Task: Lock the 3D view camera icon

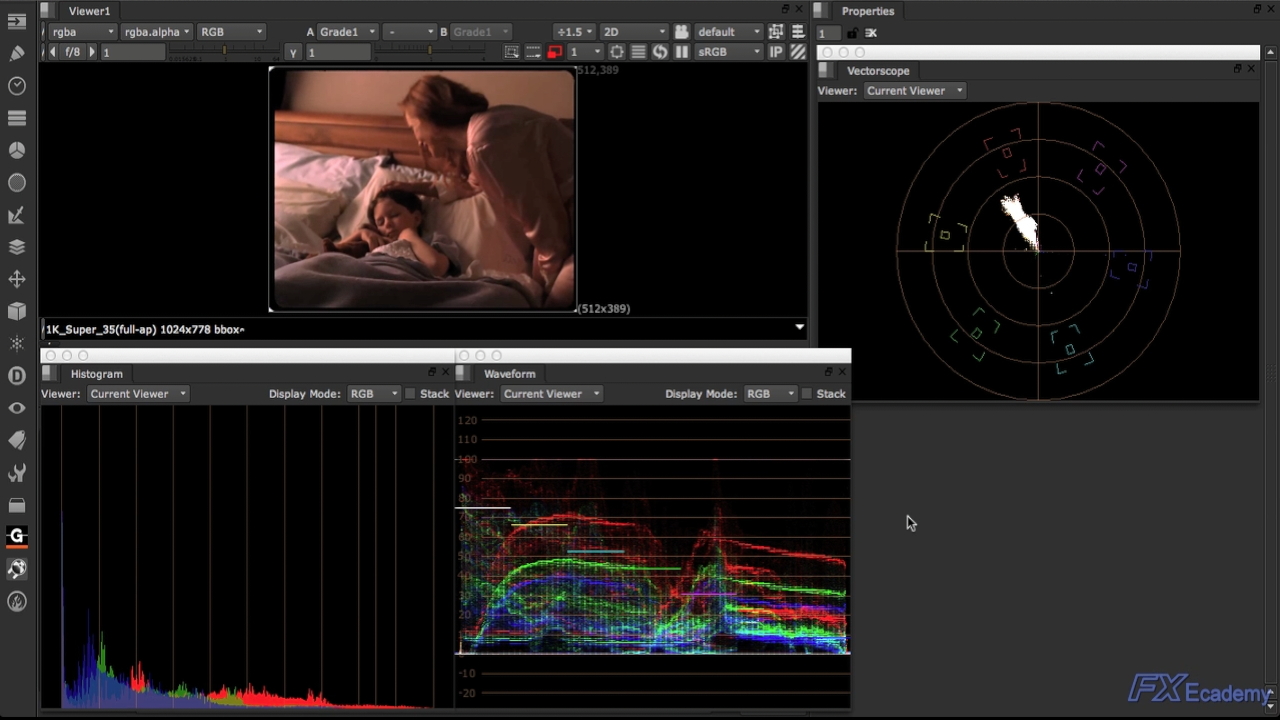Action: 682,32
